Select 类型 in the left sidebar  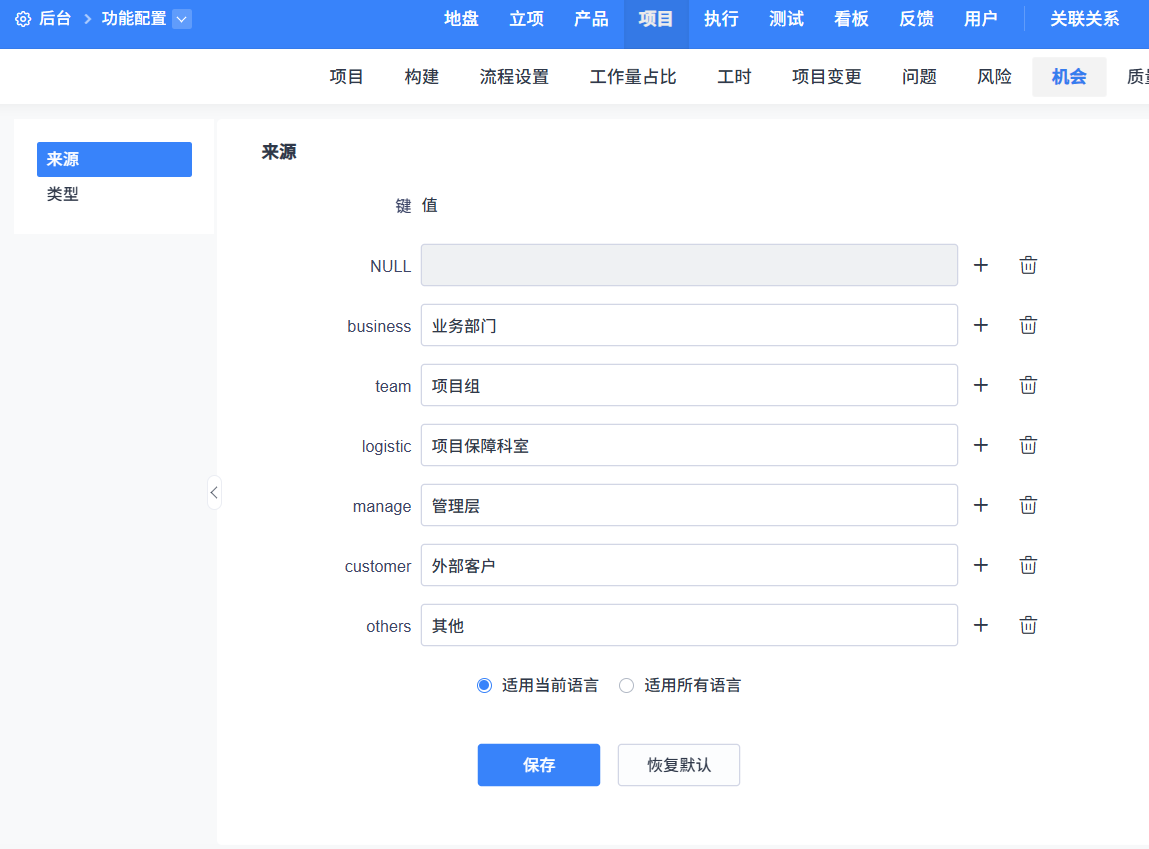click(x=63, y=194)
